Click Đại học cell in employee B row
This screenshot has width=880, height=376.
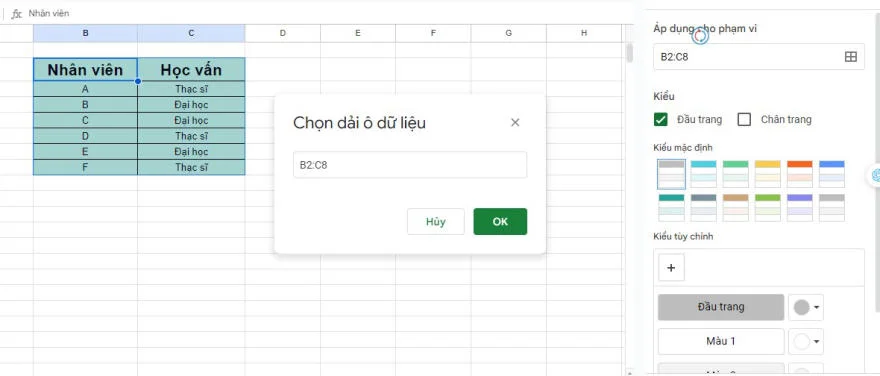191,104
